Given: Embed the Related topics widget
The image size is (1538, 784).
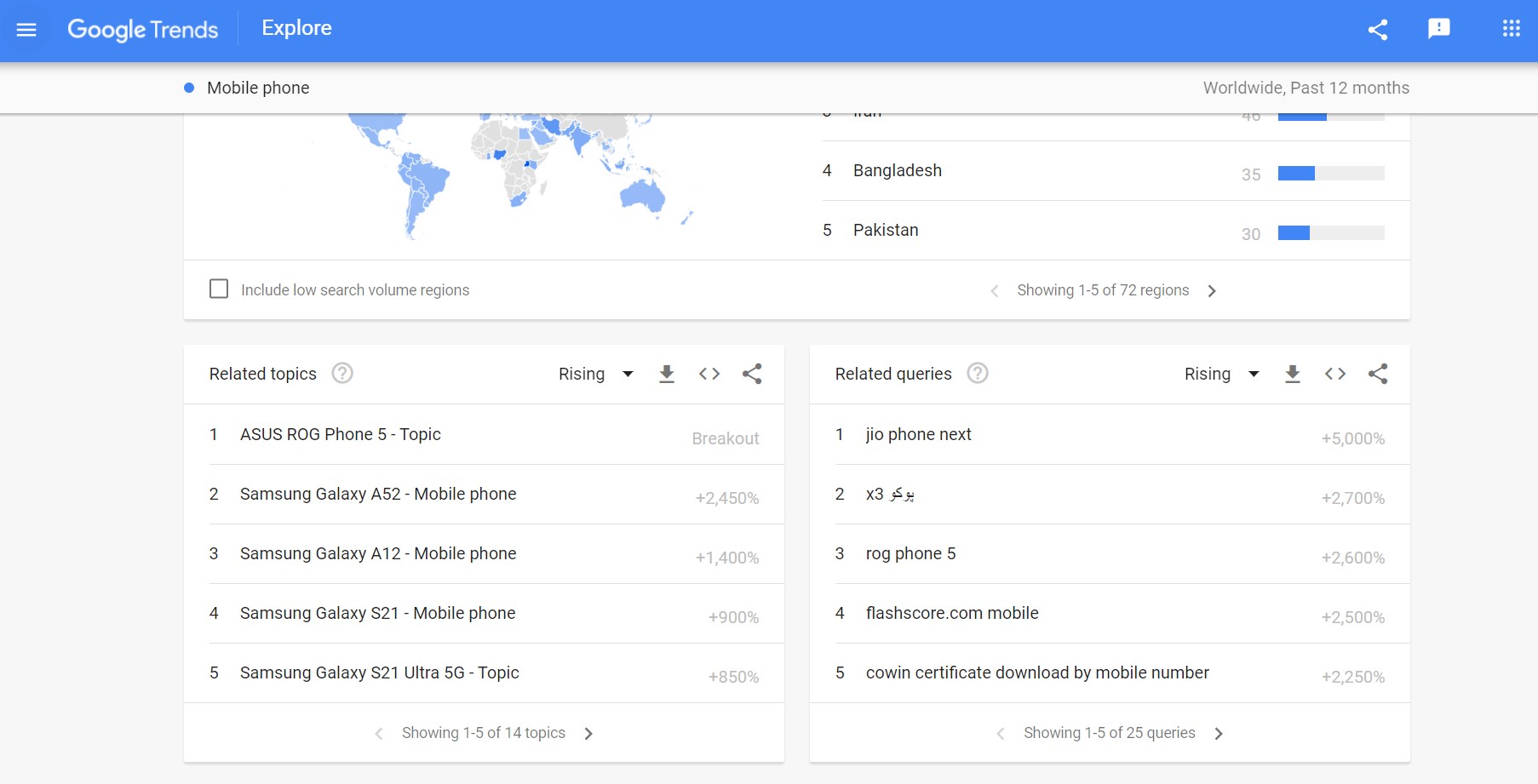Looking at the screenshot, I should (709, 374).
